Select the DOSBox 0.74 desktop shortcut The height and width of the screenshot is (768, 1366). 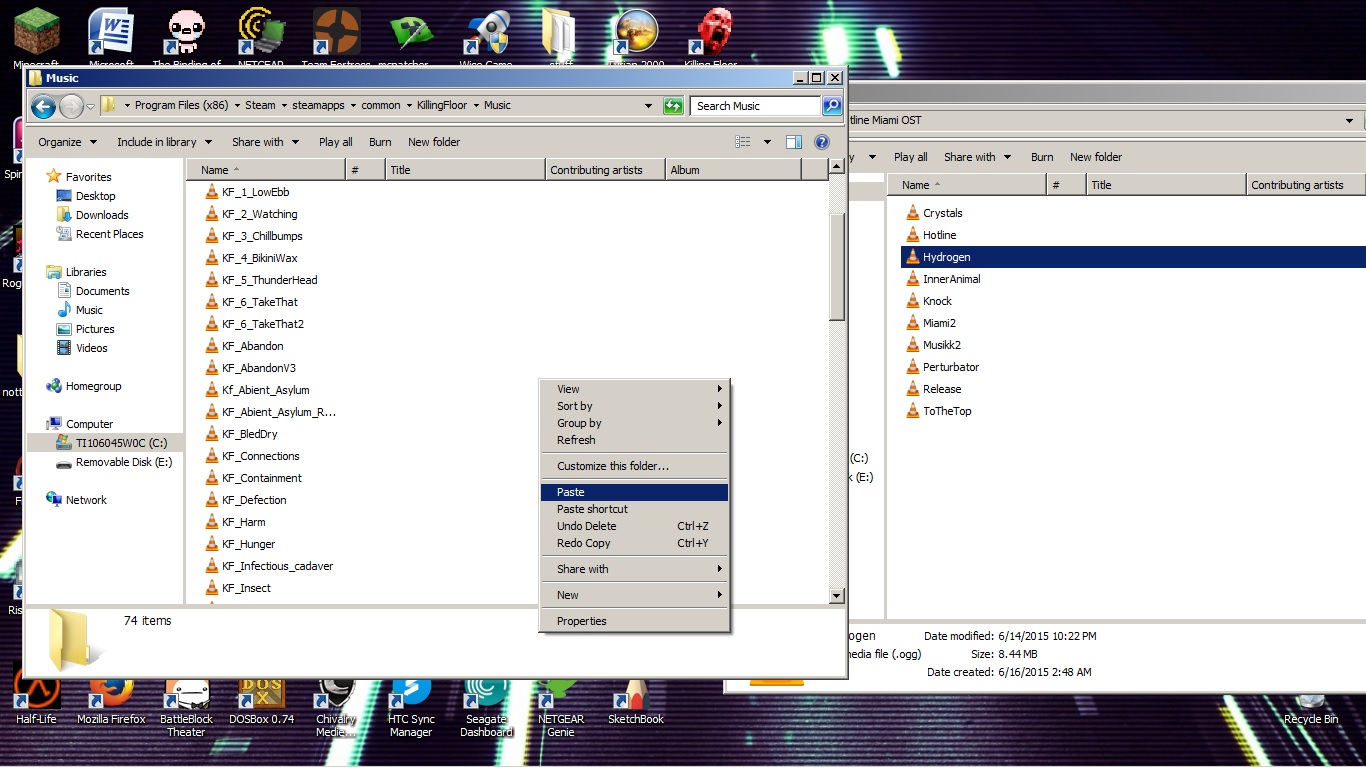click(x=261, y=697)
